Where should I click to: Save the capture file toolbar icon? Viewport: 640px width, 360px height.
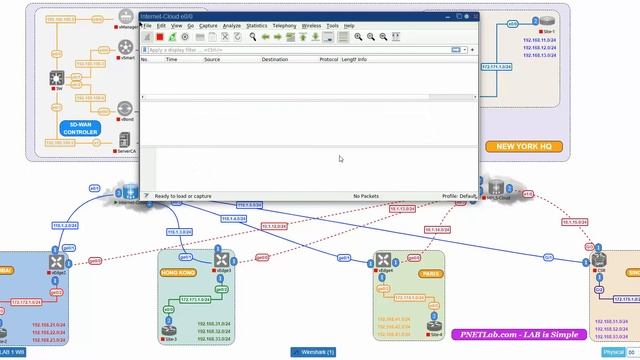click(212, 37)
